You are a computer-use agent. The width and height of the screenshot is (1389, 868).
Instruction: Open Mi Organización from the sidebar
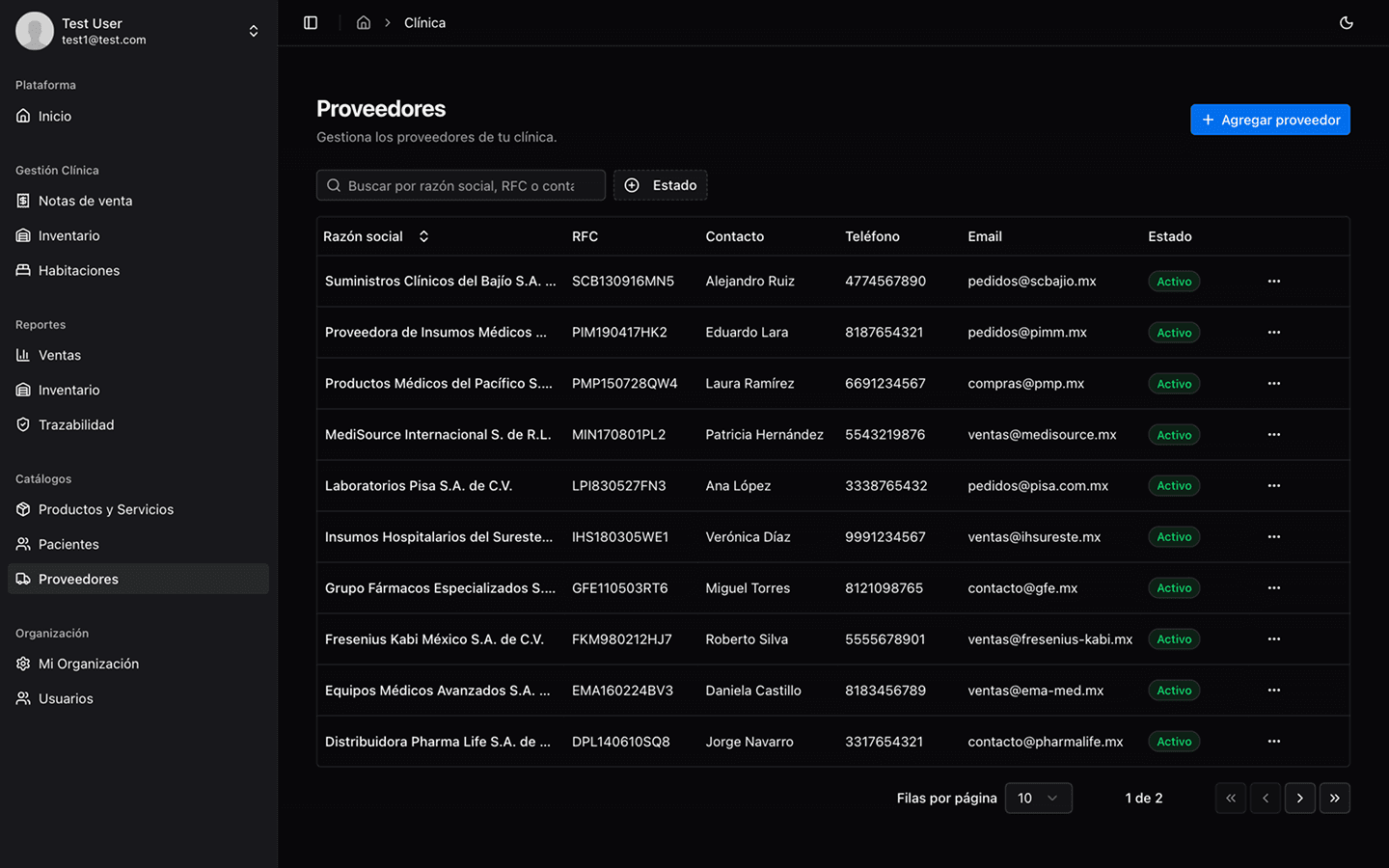click(21, 664)
